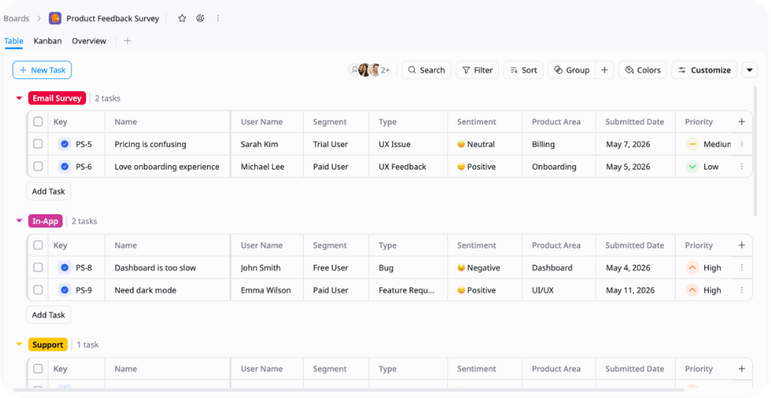
Task: Open task 'Dashboard is too slow'
Action: (x=155, y=268)
